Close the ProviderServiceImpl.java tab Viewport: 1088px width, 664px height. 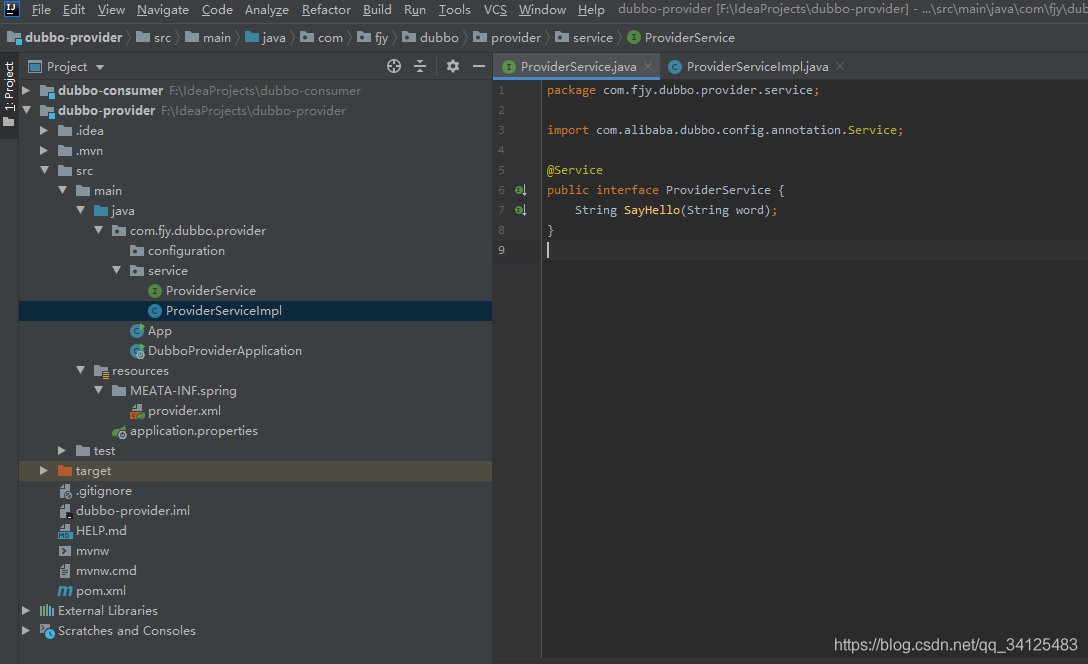[x=840, y=66]
